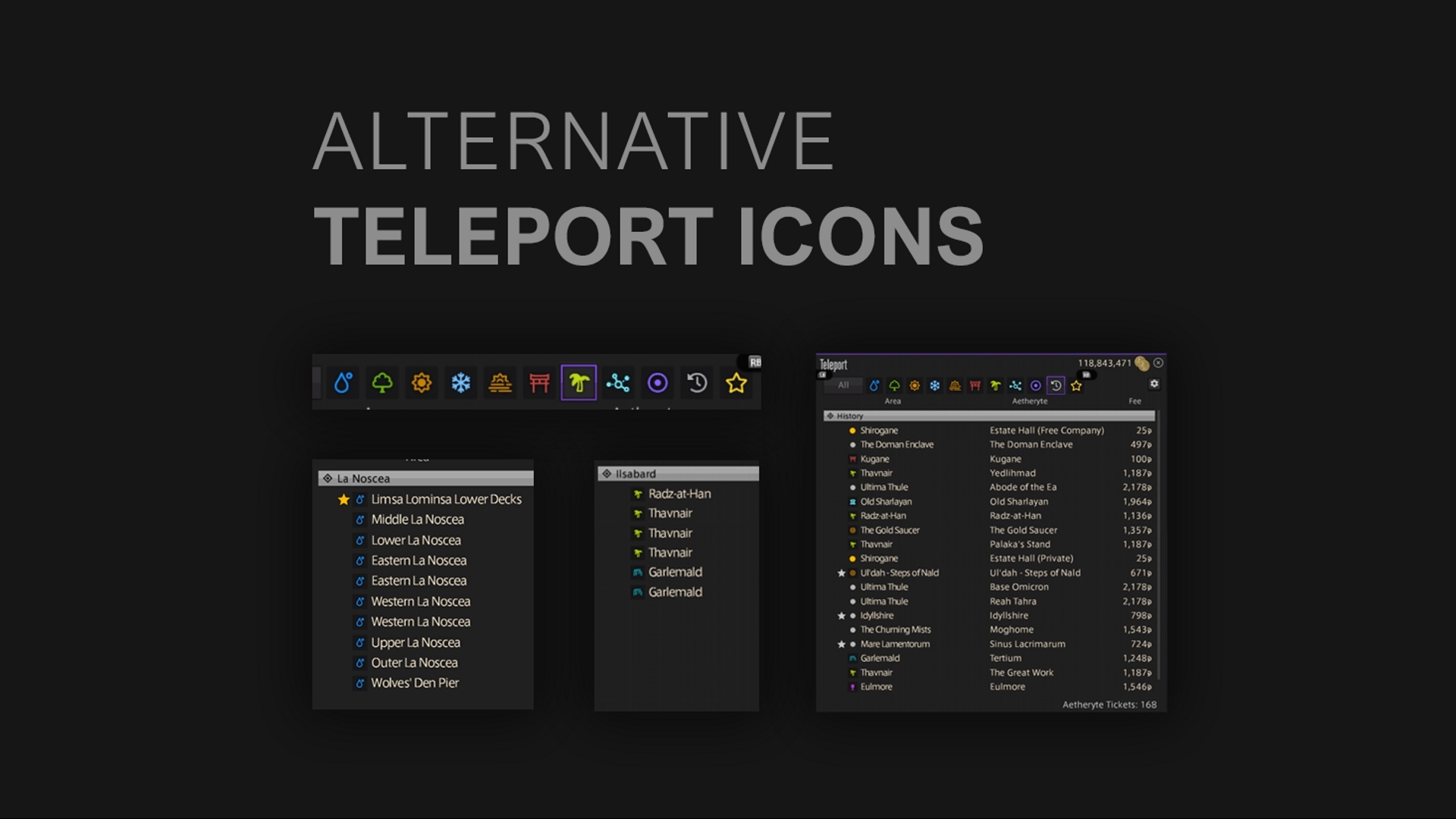Collapse the Ilsabard group header
1456x819 pixels.
pos(678,474)
